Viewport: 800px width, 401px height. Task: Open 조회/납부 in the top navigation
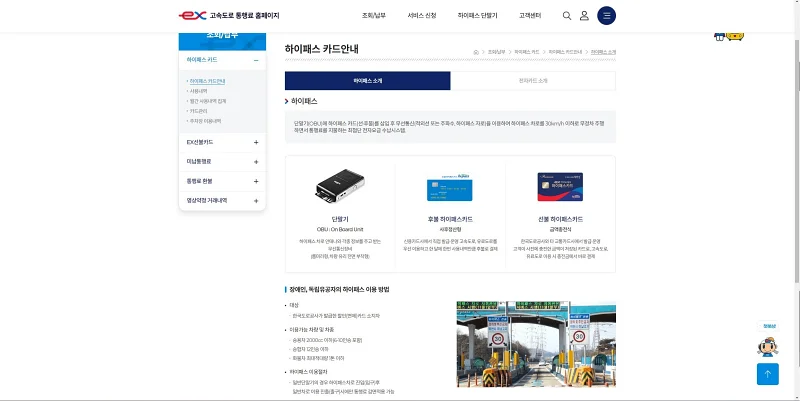pyautogui.click(x=374, y=16)
